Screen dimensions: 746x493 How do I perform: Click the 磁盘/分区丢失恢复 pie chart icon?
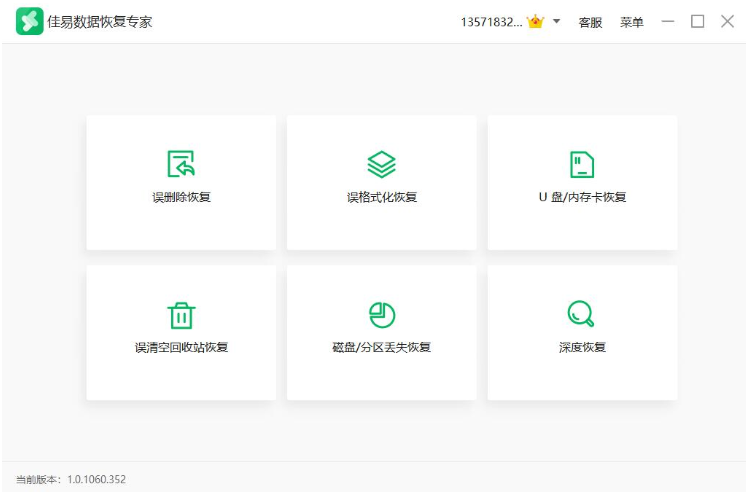(x=381, y=315)
